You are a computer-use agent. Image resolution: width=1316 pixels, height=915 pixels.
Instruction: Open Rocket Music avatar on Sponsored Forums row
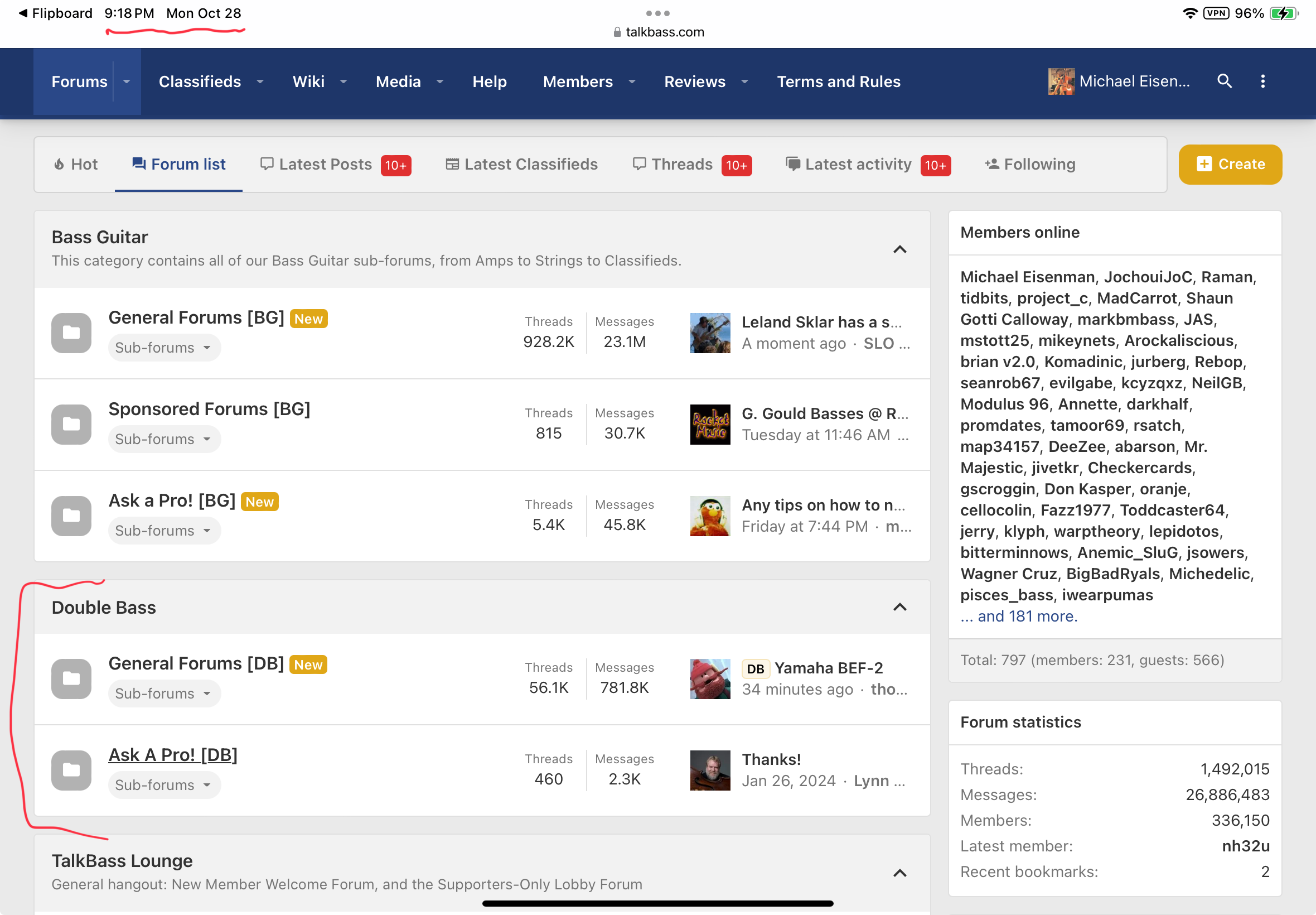pyautogui.click(x=710, y=424)
